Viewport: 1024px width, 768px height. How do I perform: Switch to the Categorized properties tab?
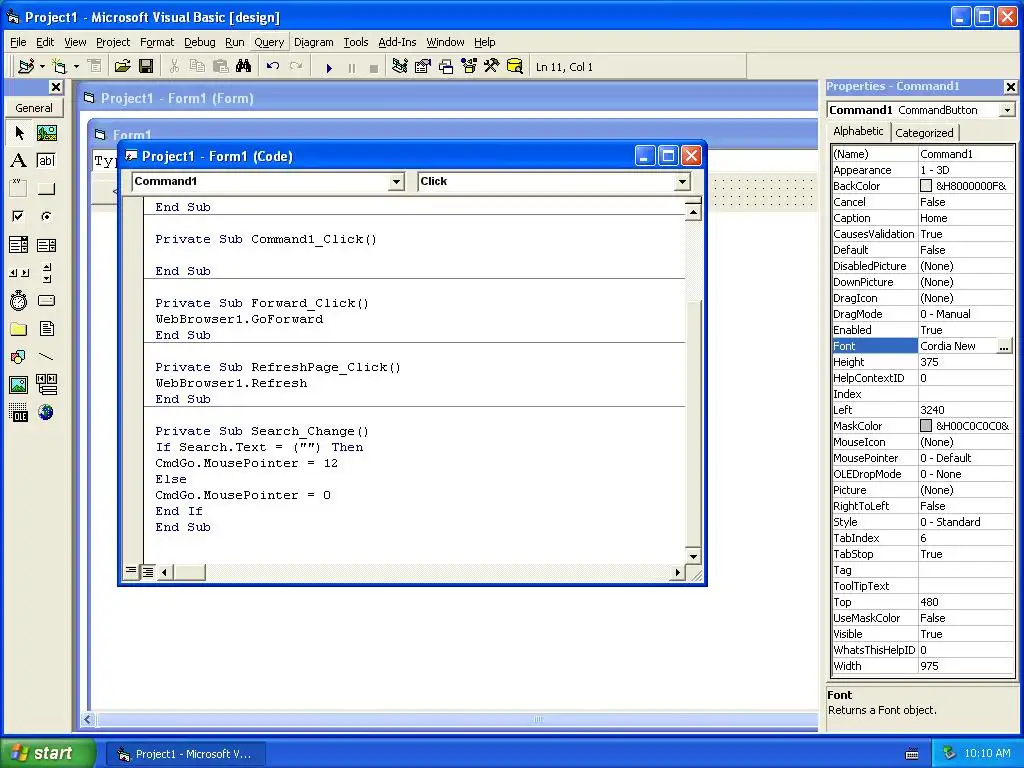[924, 133]
